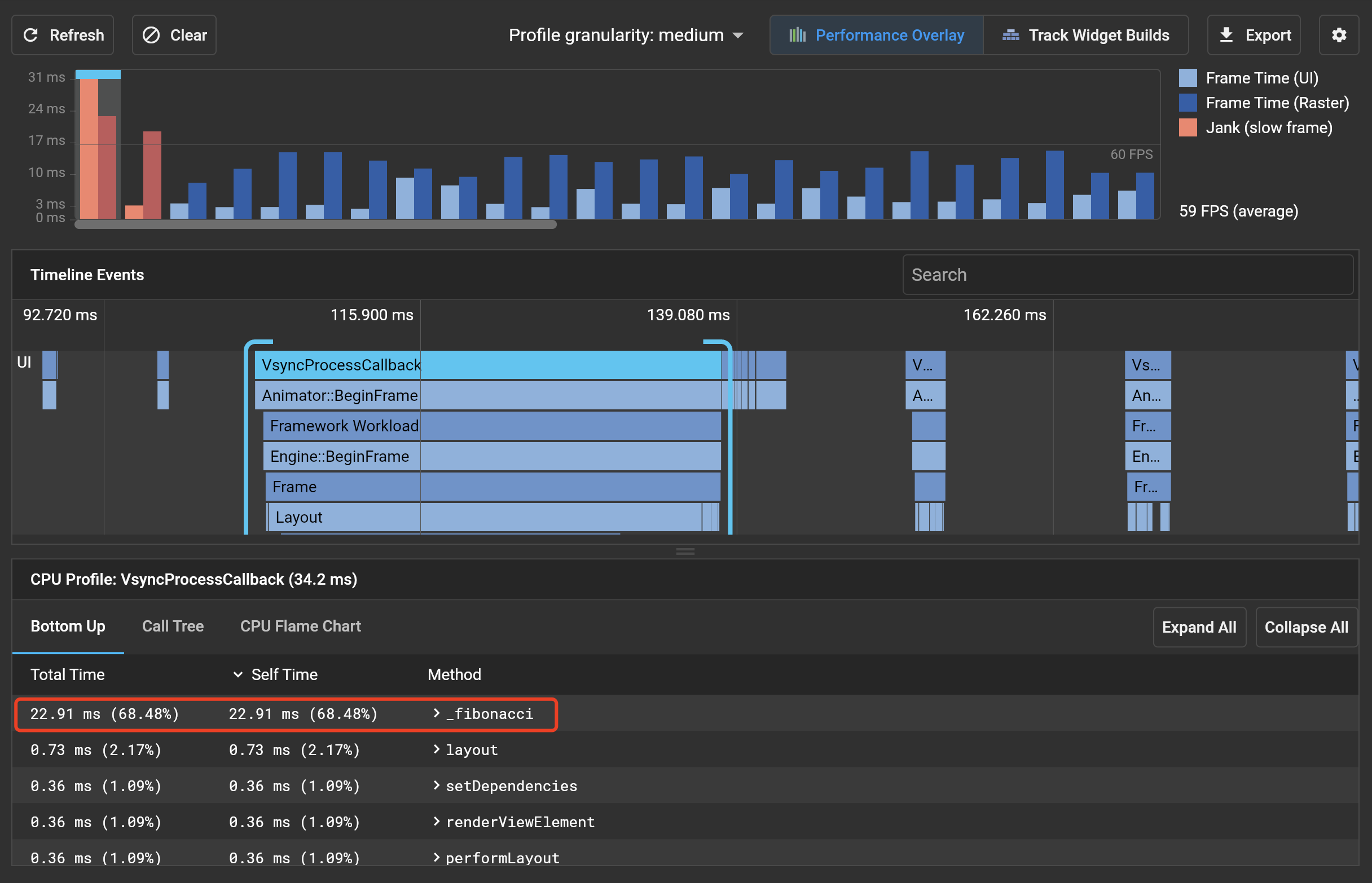1372x883 pixels.
Task: Click Collapse All
Action: (x=1306, y=627)
